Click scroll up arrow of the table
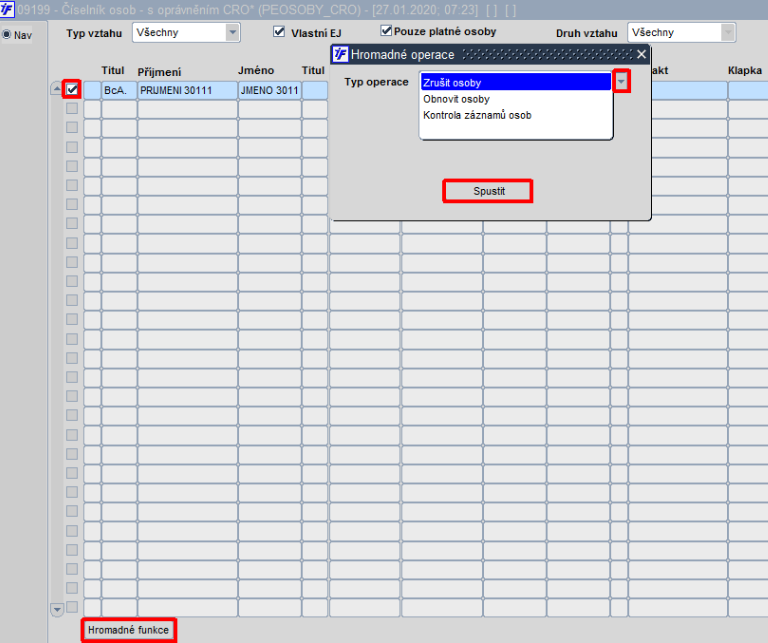 pos(57,89)
